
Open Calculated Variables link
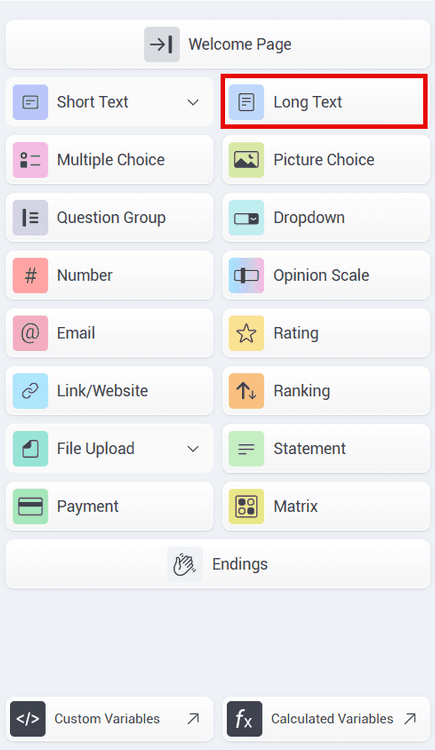tap(326, 718)
